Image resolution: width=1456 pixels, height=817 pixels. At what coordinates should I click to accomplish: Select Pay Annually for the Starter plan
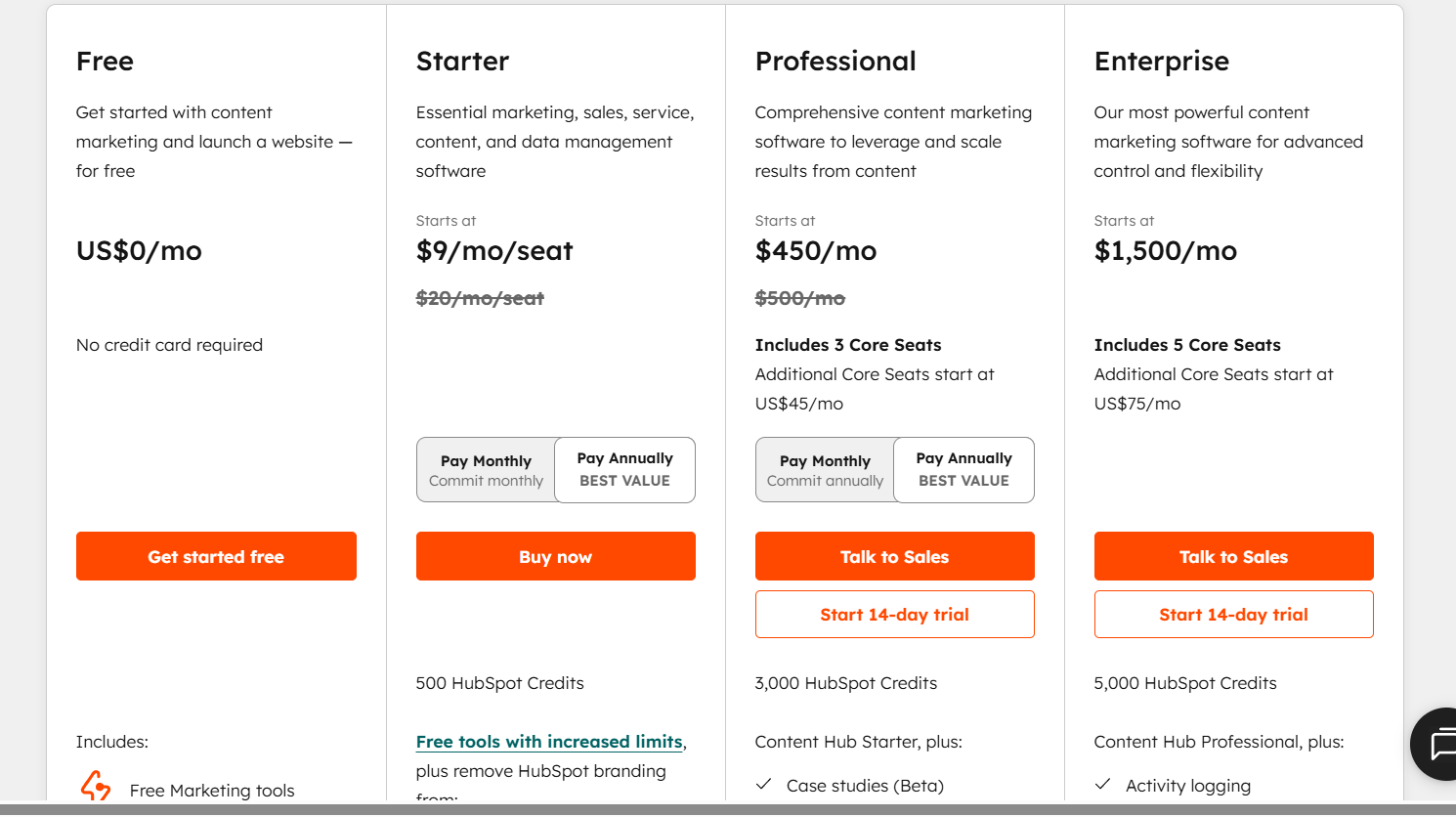(x=624, y=469)
